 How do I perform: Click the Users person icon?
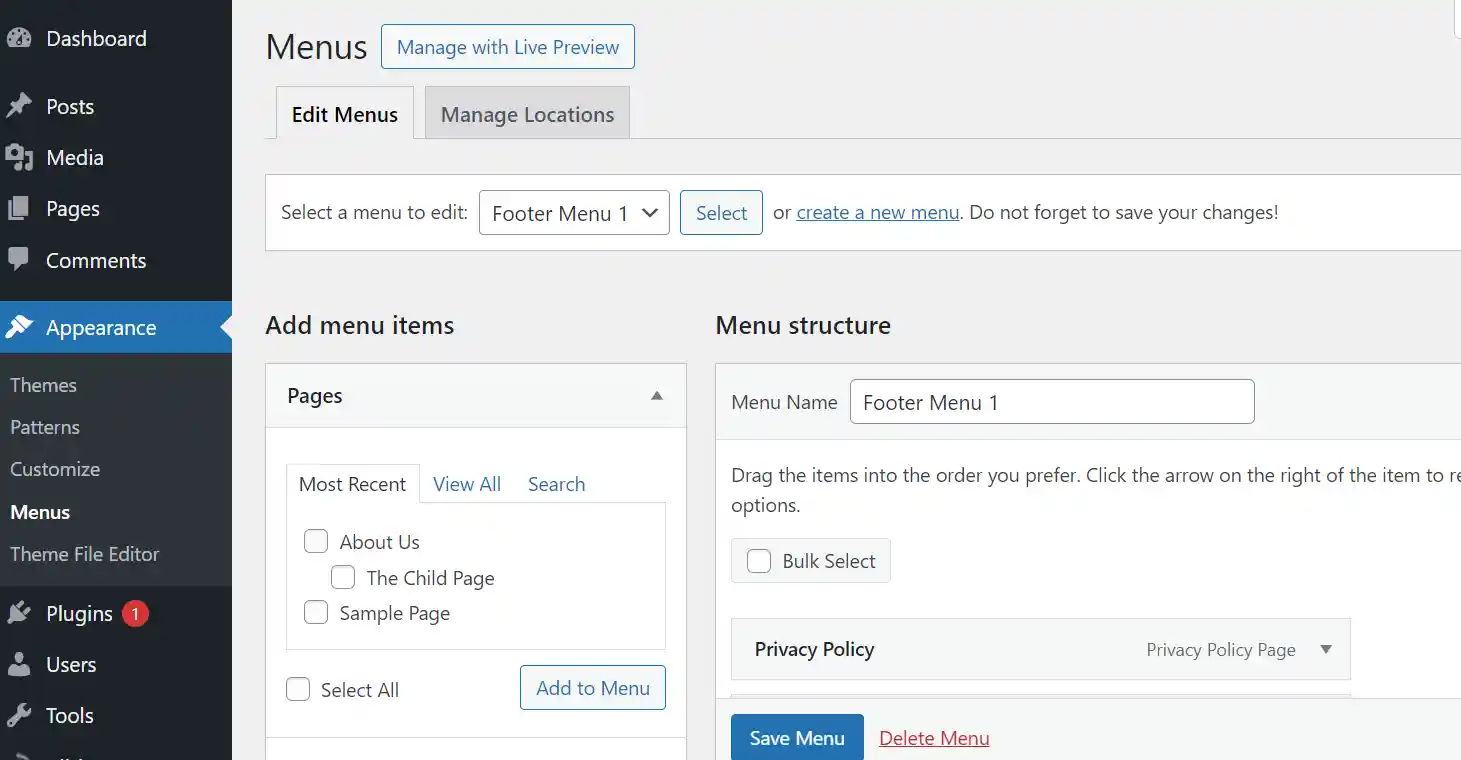click(19, 665)
